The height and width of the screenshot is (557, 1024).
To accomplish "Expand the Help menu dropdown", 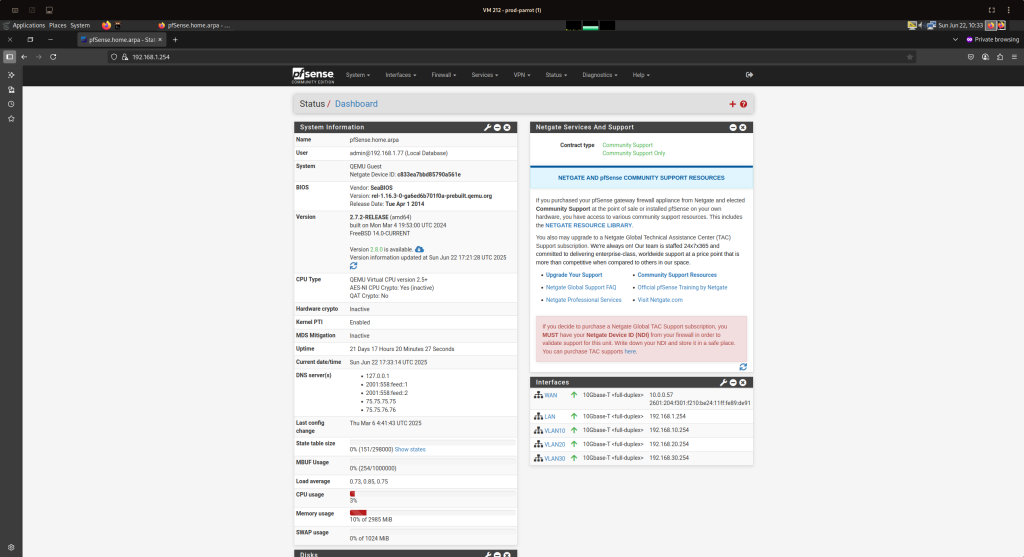I will pos(641,75).
